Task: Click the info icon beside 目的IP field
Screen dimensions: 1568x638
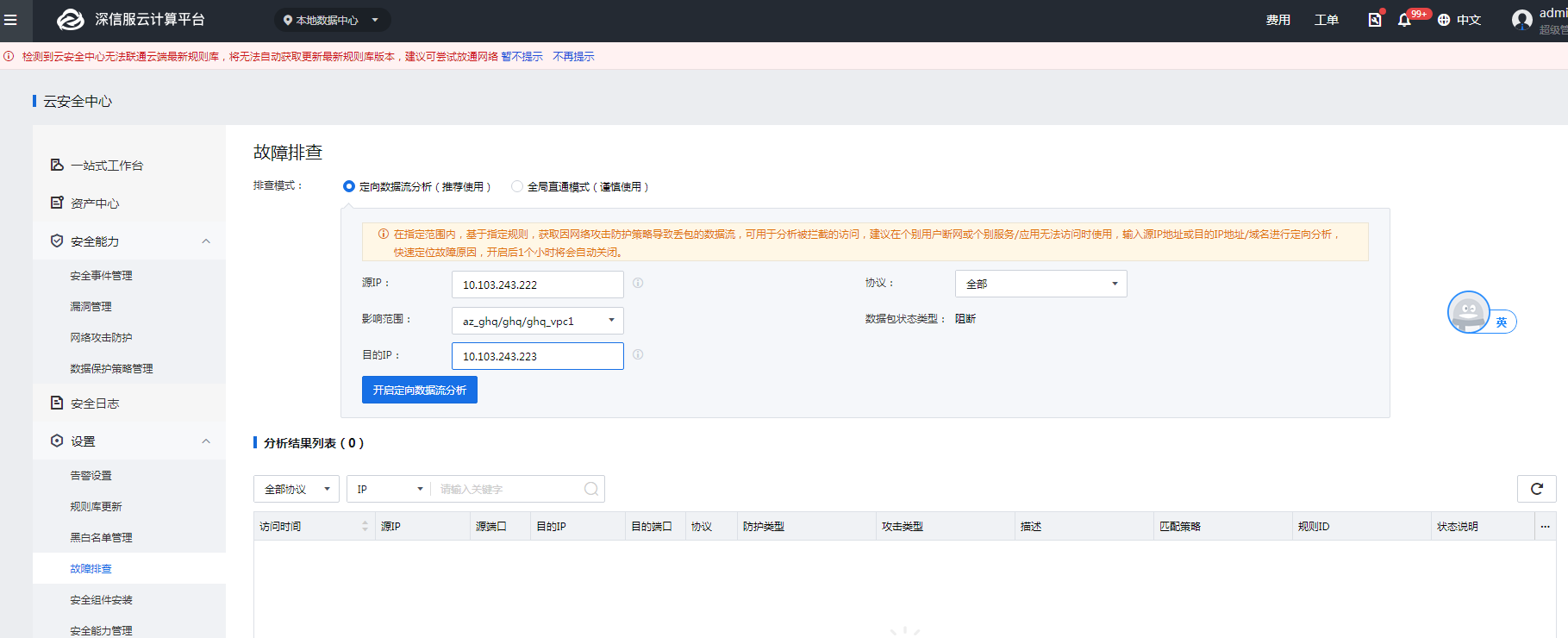Action: [638, 354]
